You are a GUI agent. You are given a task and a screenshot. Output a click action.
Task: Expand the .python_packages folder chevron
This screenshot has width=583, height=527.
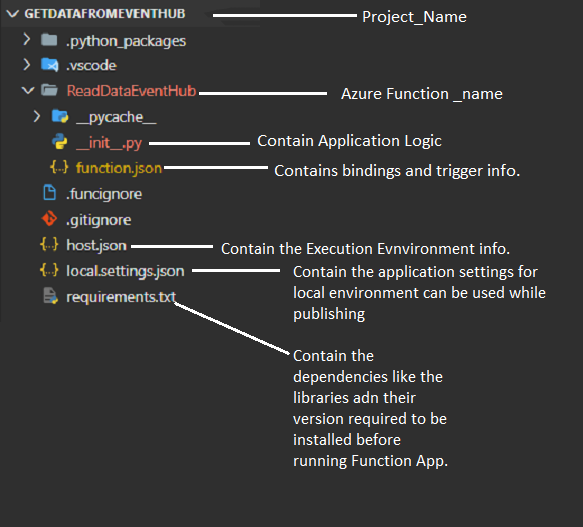[26, 39]
